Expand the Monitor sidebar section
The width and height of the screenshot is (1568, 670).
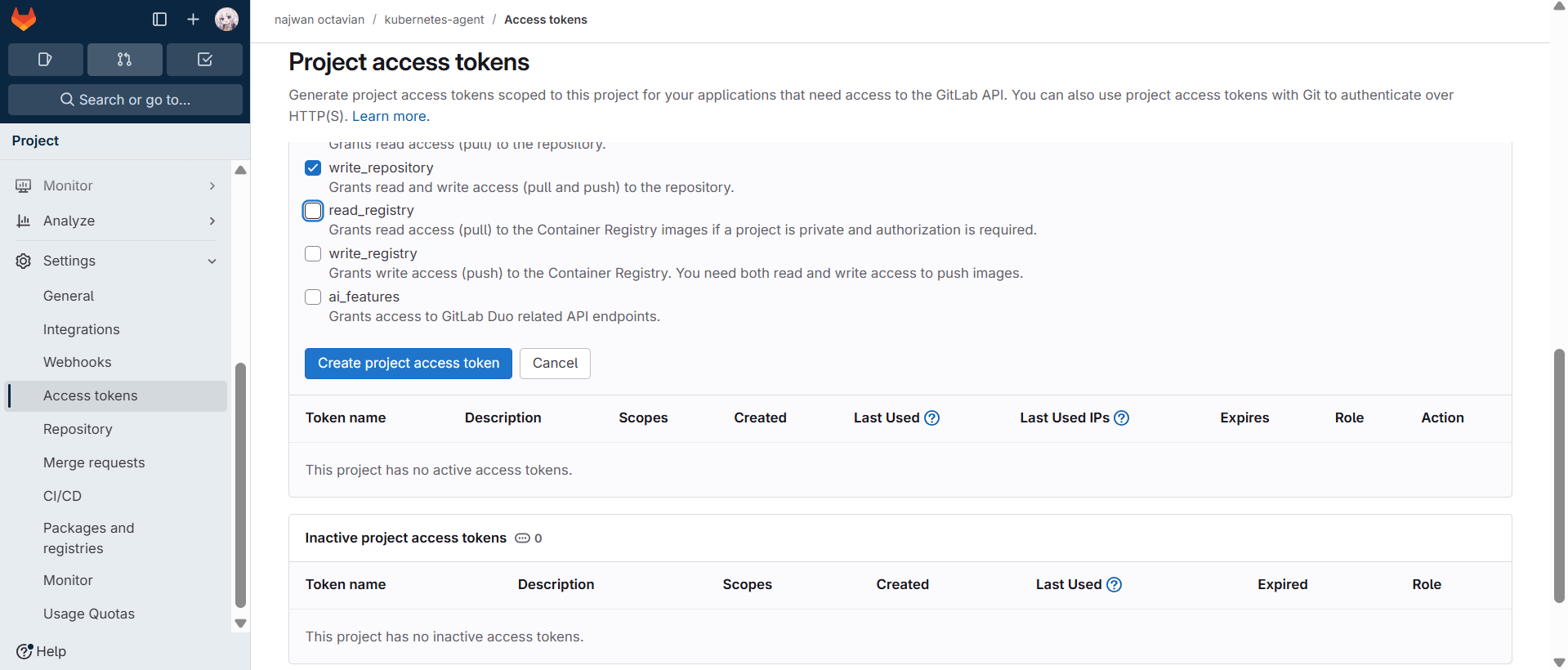pos(116,185)
